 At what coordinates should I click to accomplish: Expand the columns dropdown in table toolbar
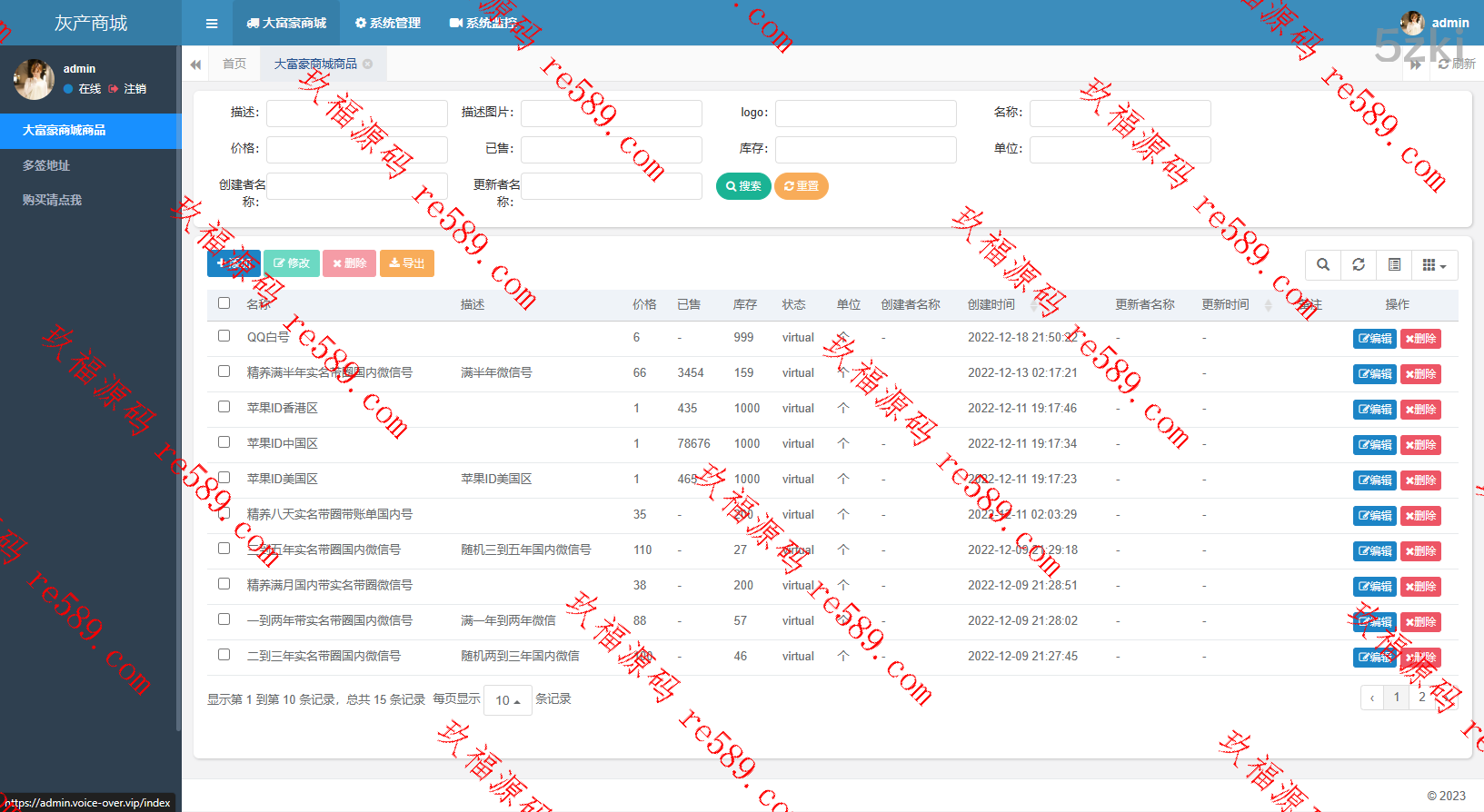[x=1434, y=265]
